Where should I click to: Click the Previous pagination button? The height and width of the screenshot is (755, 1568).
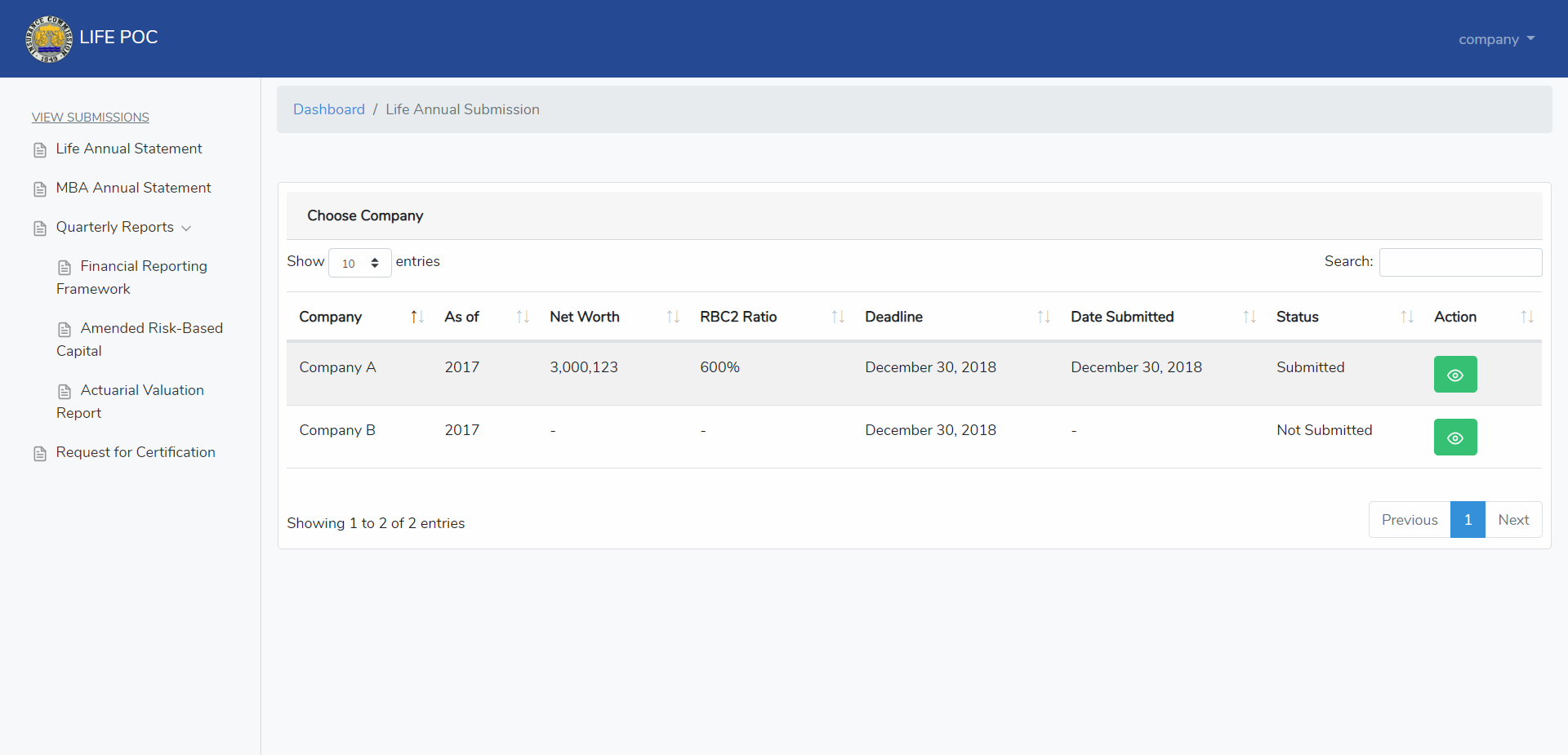[1410, 520]
